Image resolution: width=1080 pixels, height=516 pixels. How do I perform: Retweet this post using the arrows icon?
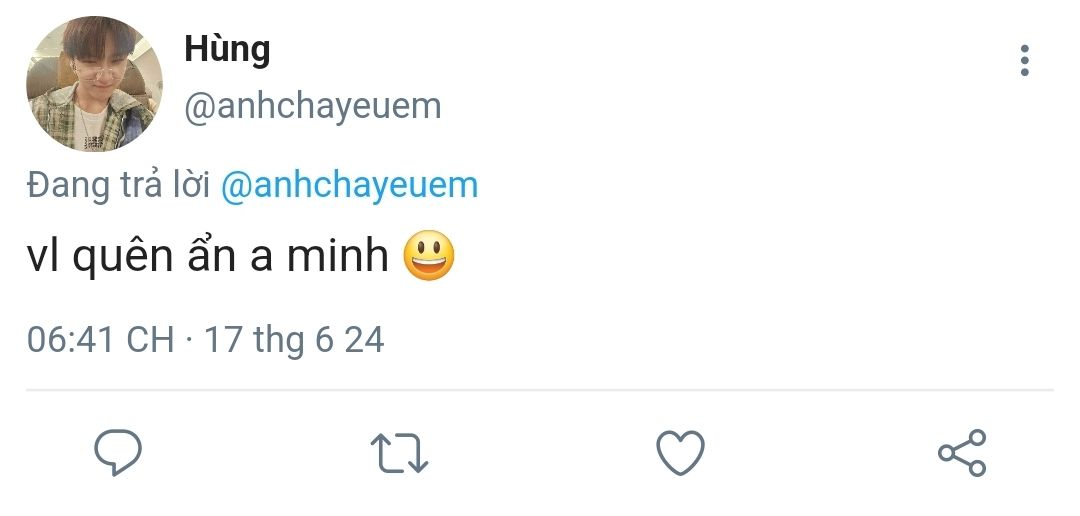coord(399,453)
